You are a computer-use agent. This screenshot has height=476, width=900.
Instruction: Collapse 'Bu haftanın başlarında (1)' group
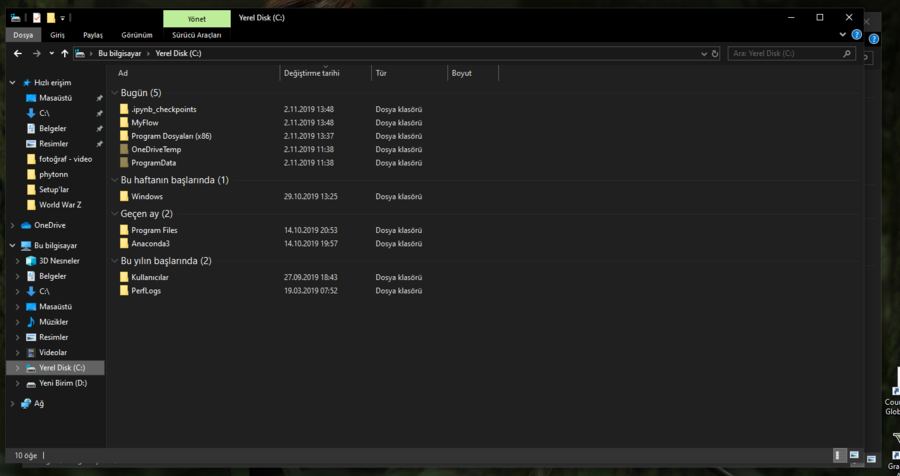115,180
